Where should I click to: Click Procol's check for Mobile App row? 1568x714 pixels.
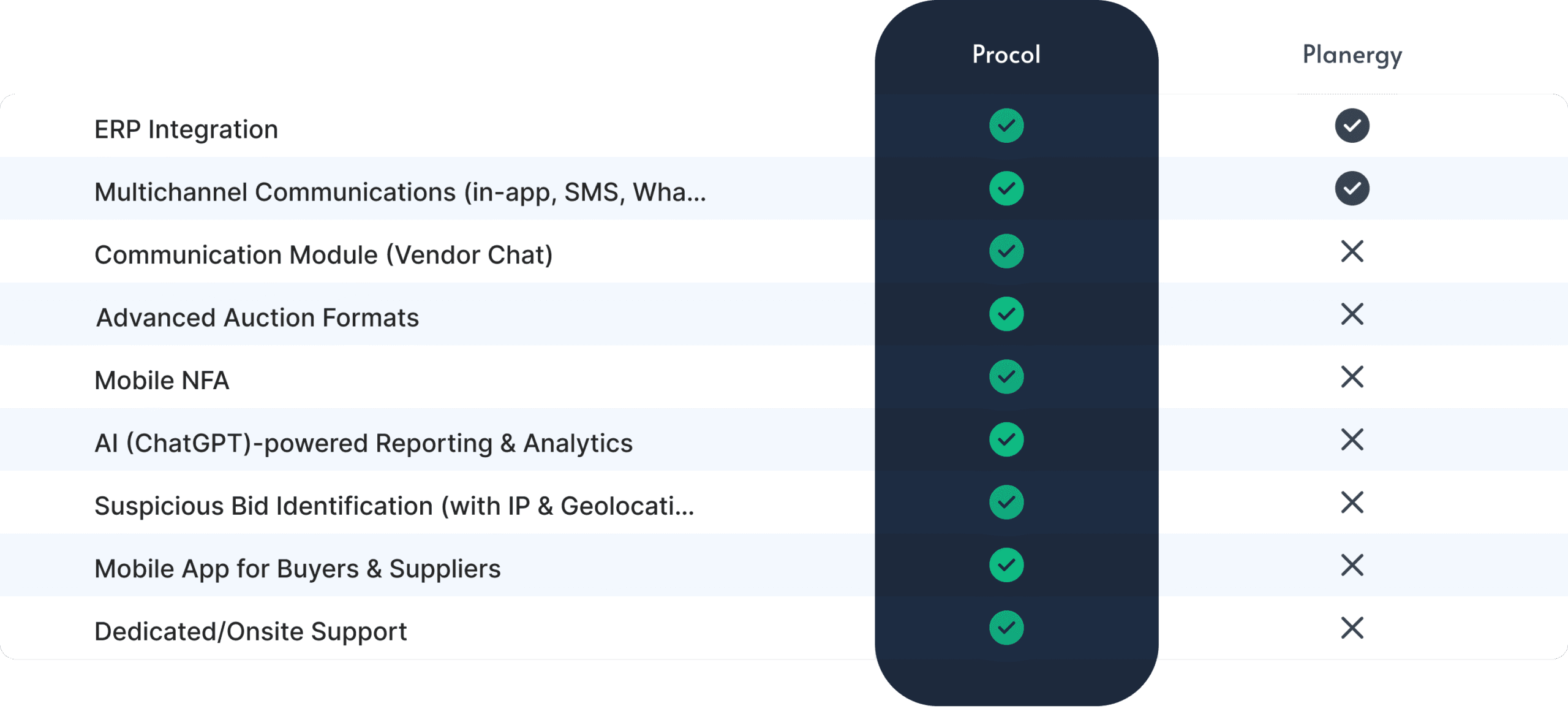(1006, 565)
